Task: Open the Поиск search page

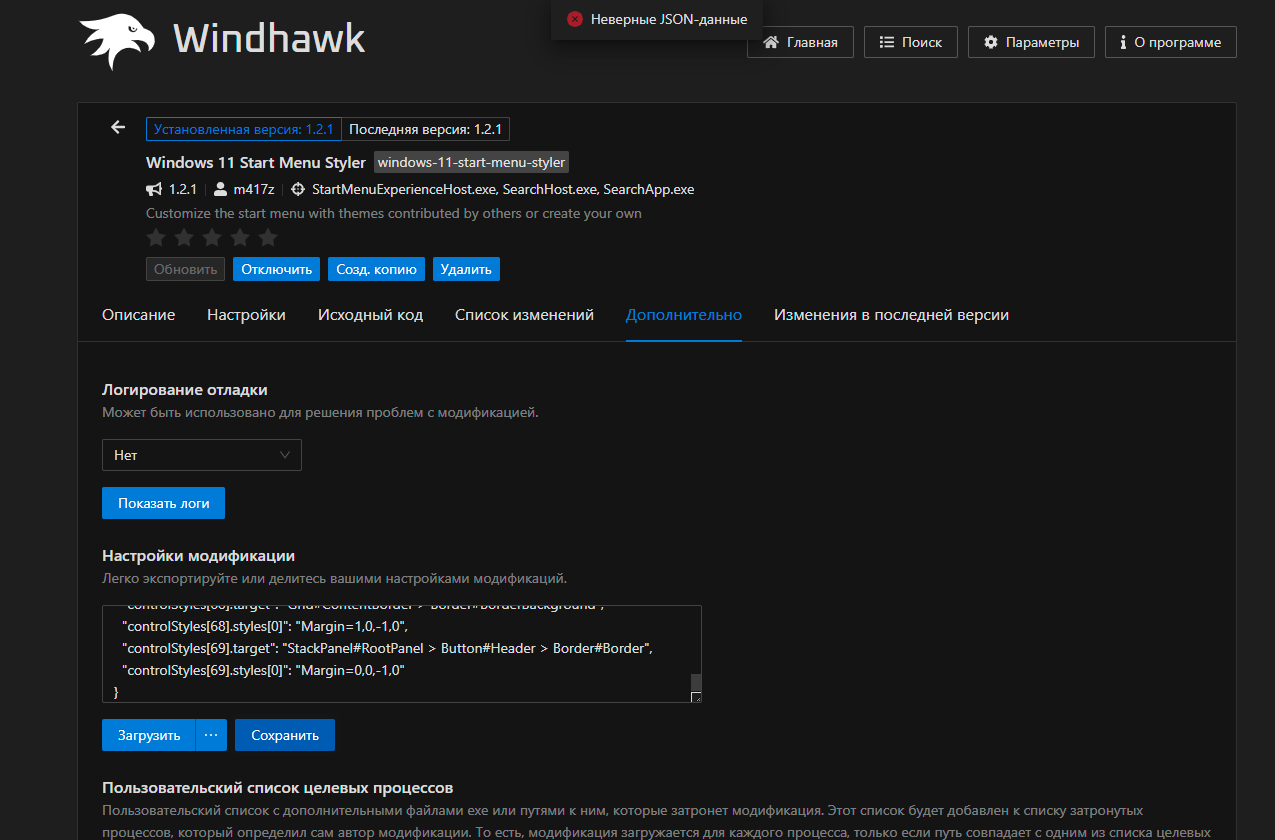Action: pos(911,42)
